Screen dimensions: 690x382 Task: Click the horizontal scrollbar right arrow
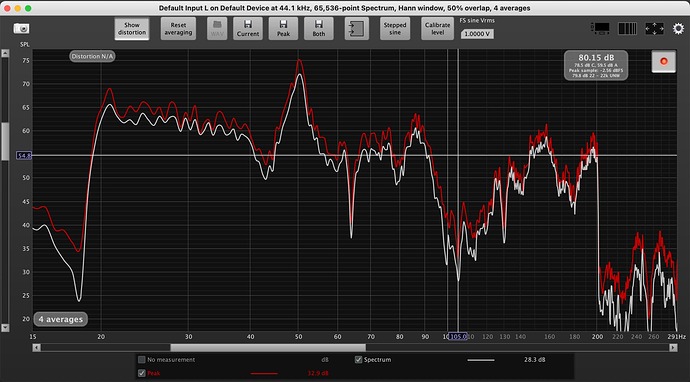tap(673, 348)
